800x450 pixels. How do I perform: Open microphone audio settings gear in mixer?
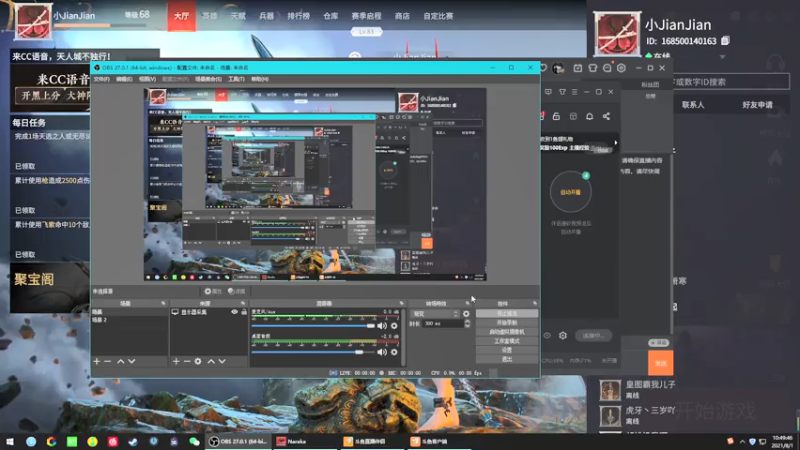(x=394, y=326)
